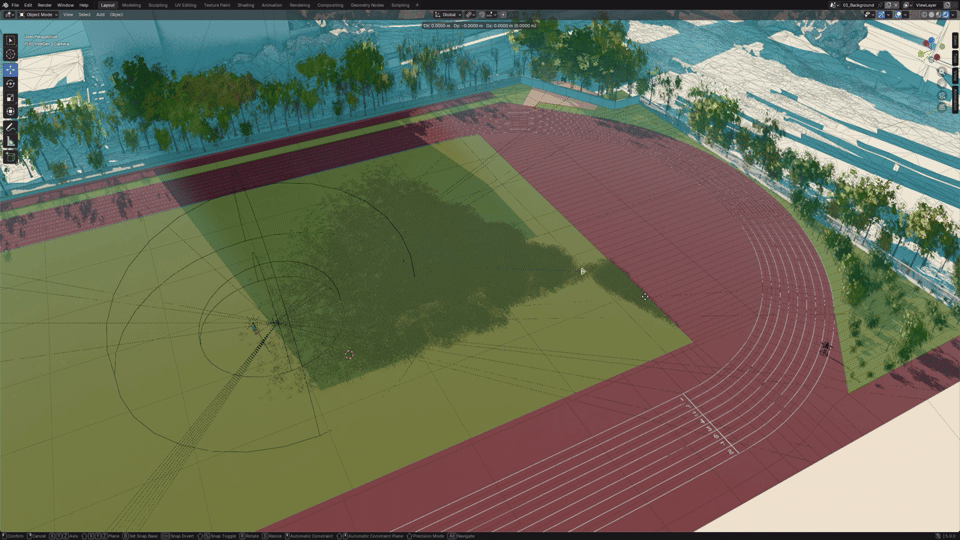The image size is (960, 540).
Task: Toggle snapping magnet icon
Action: pos(482,15)
